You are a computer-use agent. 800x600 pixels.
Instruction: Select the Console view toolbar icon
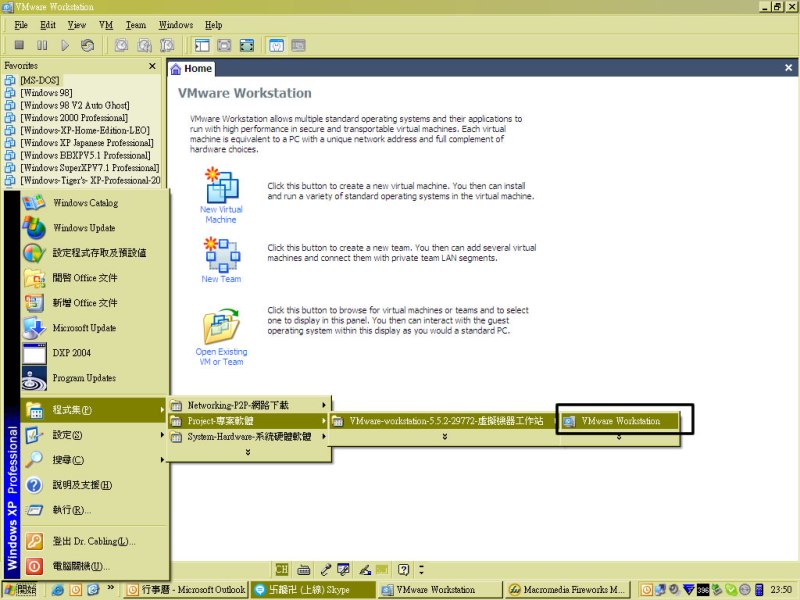[x=298, y=45]
